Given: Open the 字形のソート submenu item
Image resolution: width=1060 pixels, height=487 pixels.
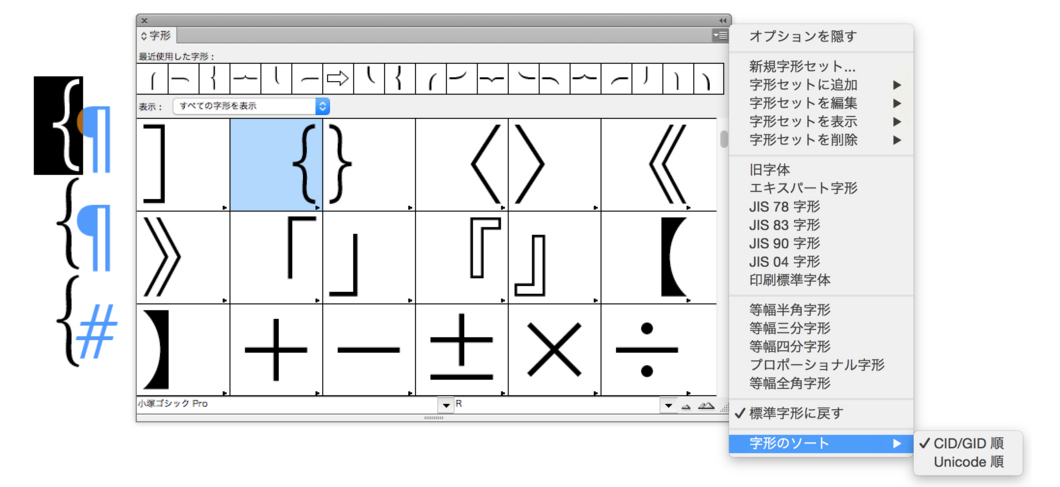Looking at the screenshot, I should 821,444.
